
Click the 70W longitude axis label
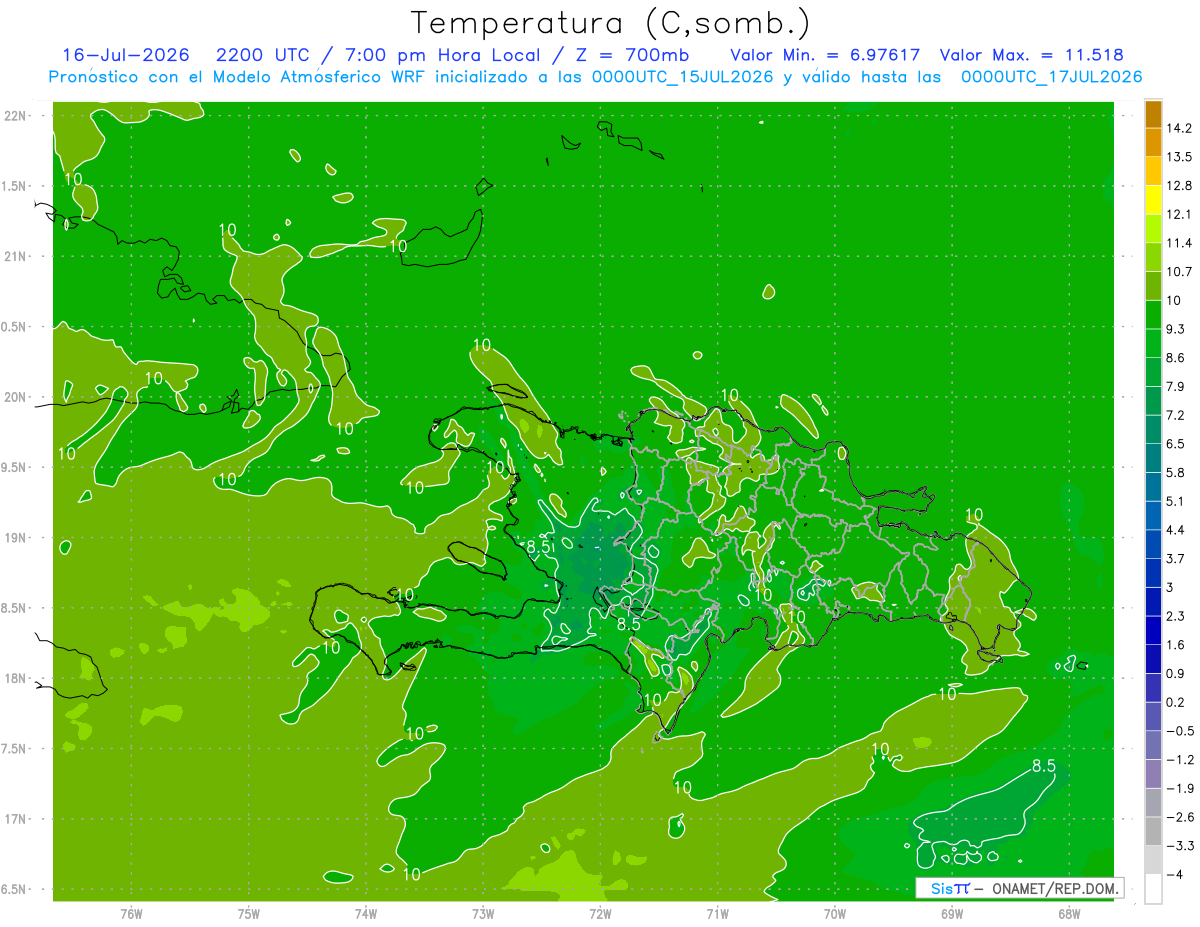tap(835, 914)
